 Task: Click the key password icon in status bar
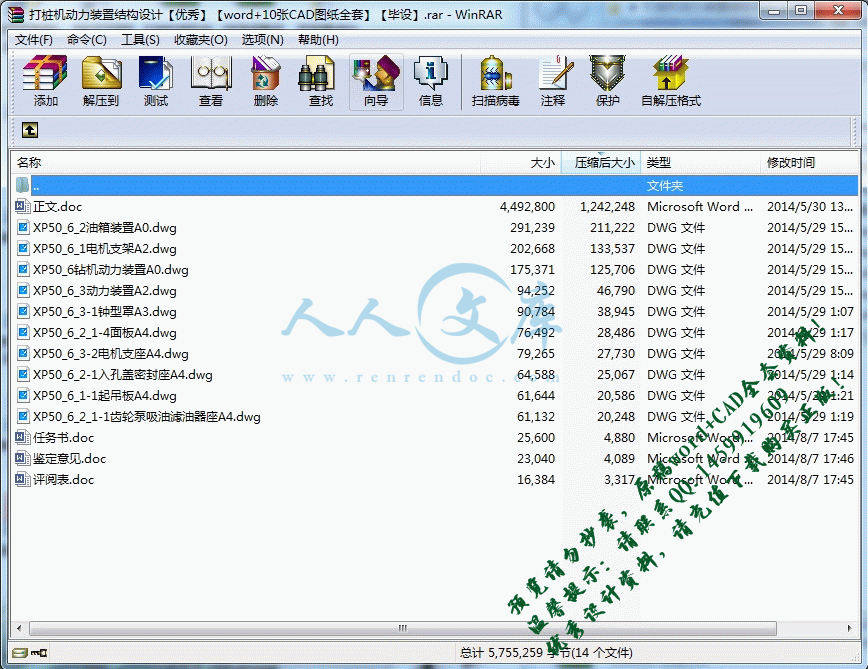tap(39, 653)
